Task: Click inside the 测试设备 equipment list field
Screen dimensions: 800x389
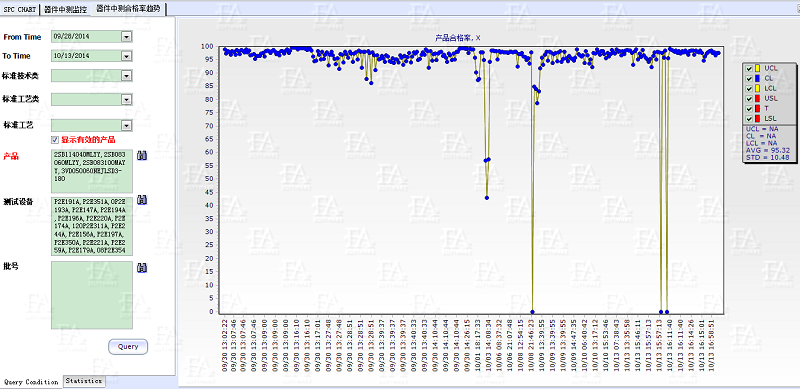Action: tap(92, 226)
